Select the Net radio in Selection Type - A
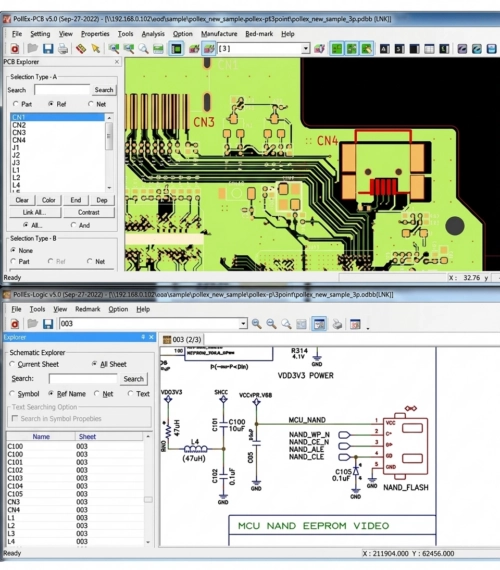500x570 pixels. (91, 104)
